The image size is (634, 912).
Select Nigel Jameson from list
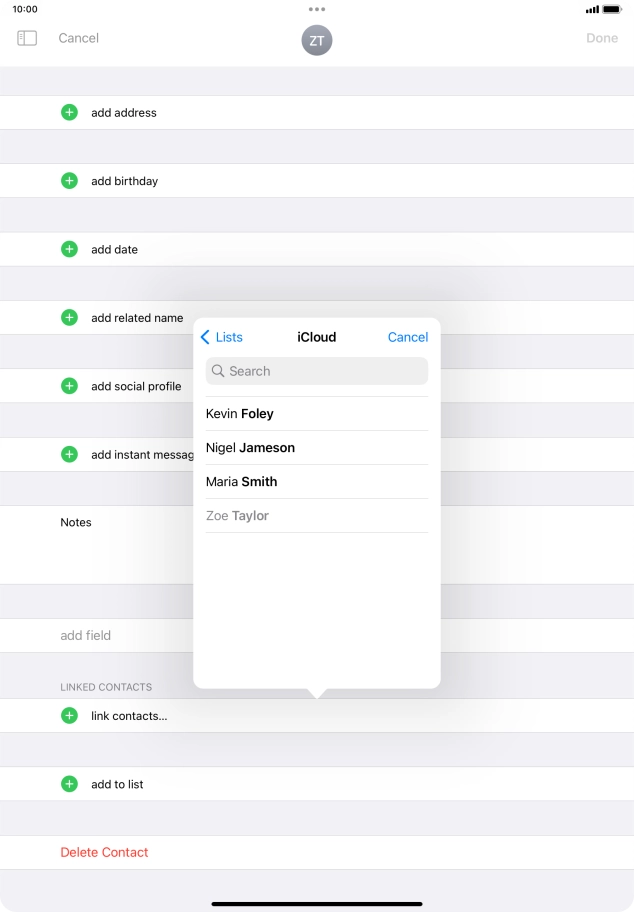(316, 448)
